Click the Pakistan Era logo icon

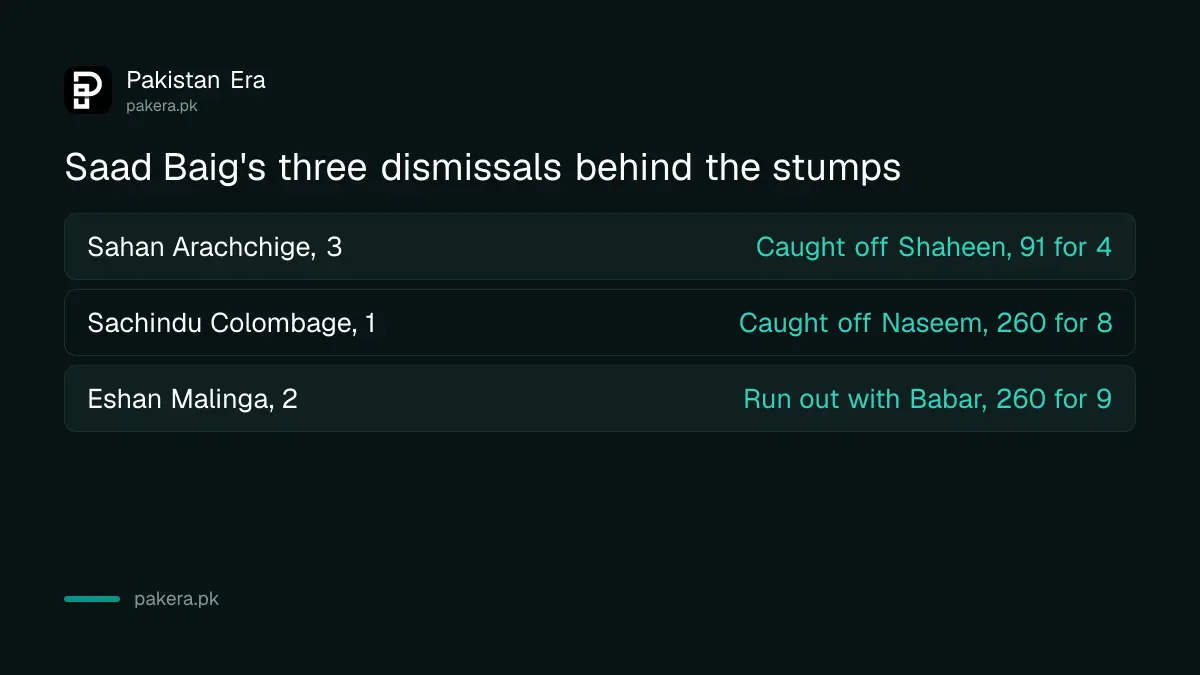(88, 90)
